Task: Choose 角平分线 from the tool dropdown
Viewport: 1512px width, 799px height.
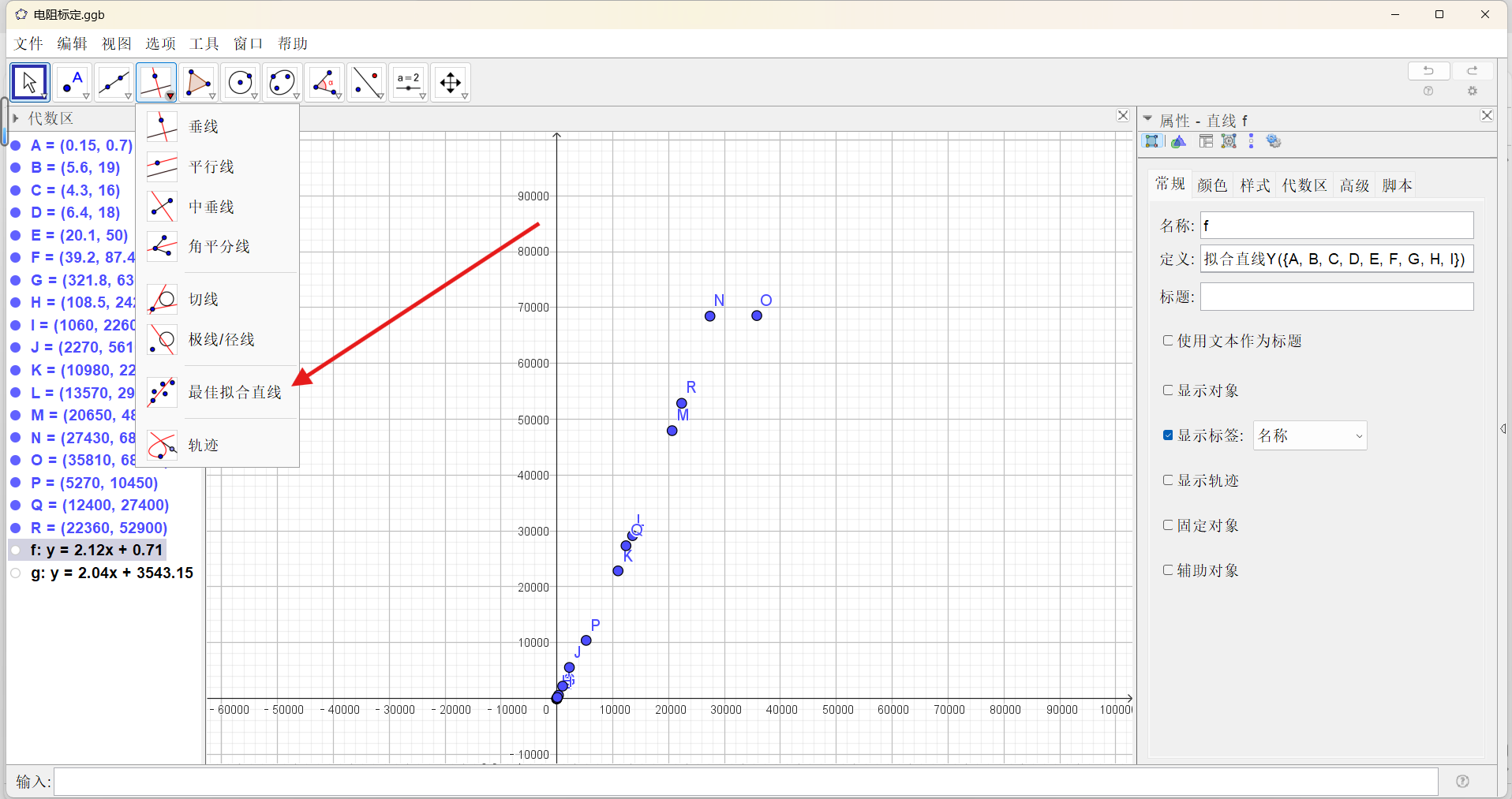Action: (218, 246)
